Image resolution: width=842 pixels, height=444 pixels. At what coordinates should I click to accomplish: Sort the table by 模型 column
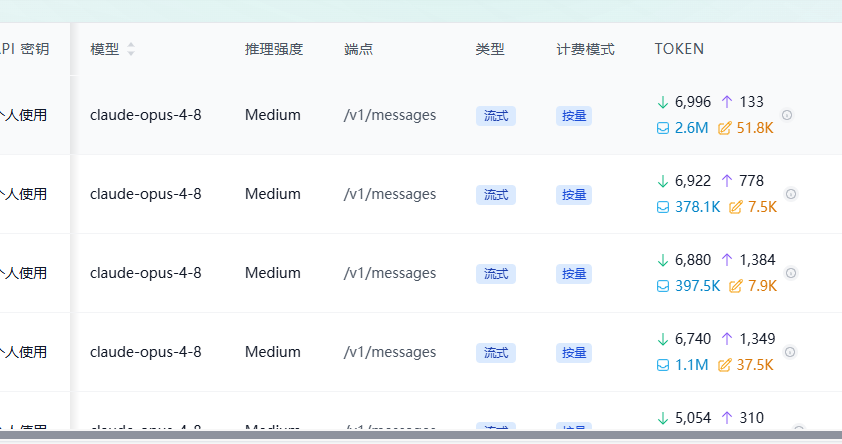click(130, 49)
